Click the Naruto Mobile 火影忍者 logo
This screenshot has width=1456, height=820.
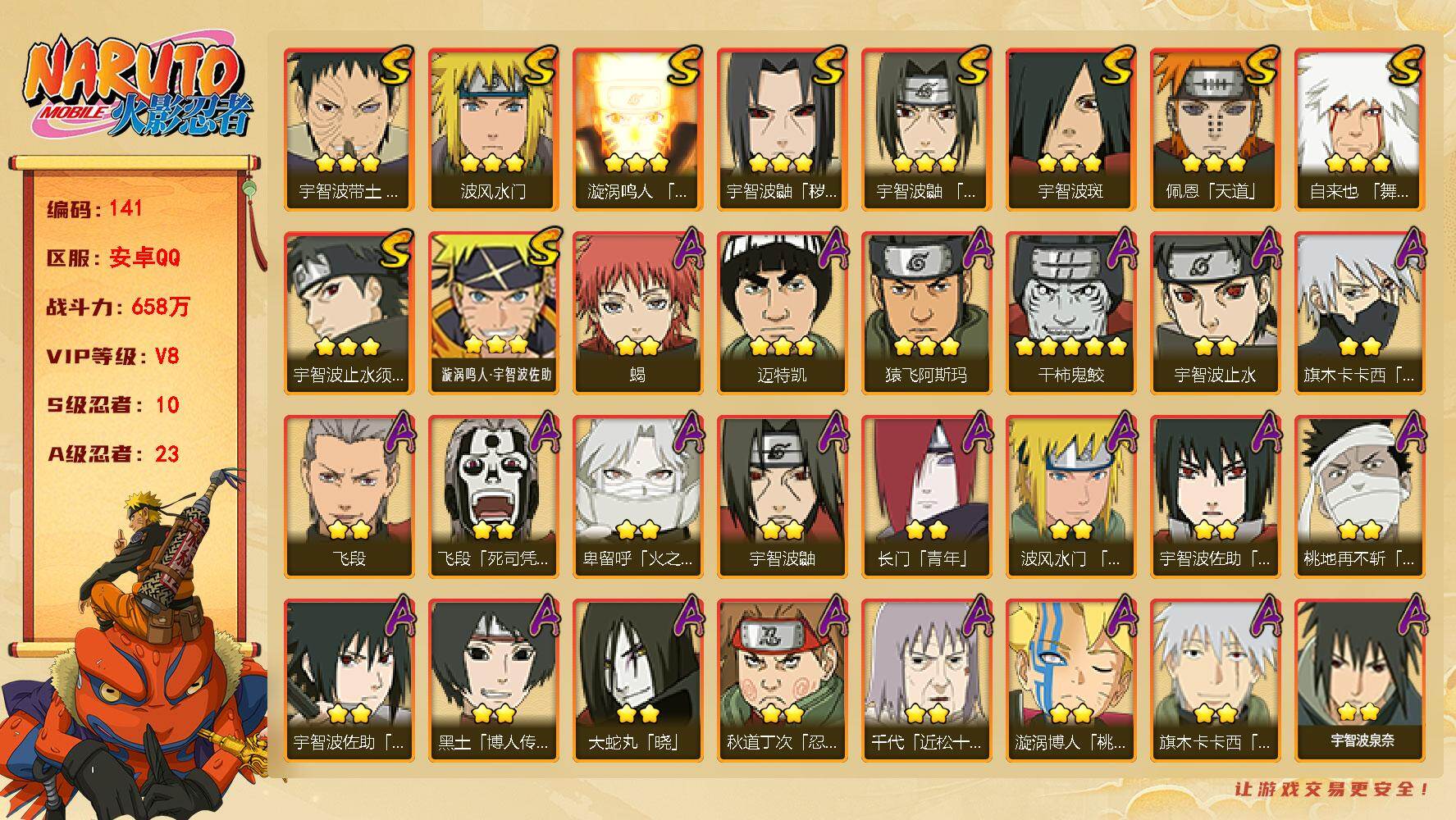[x=138, y=88]
